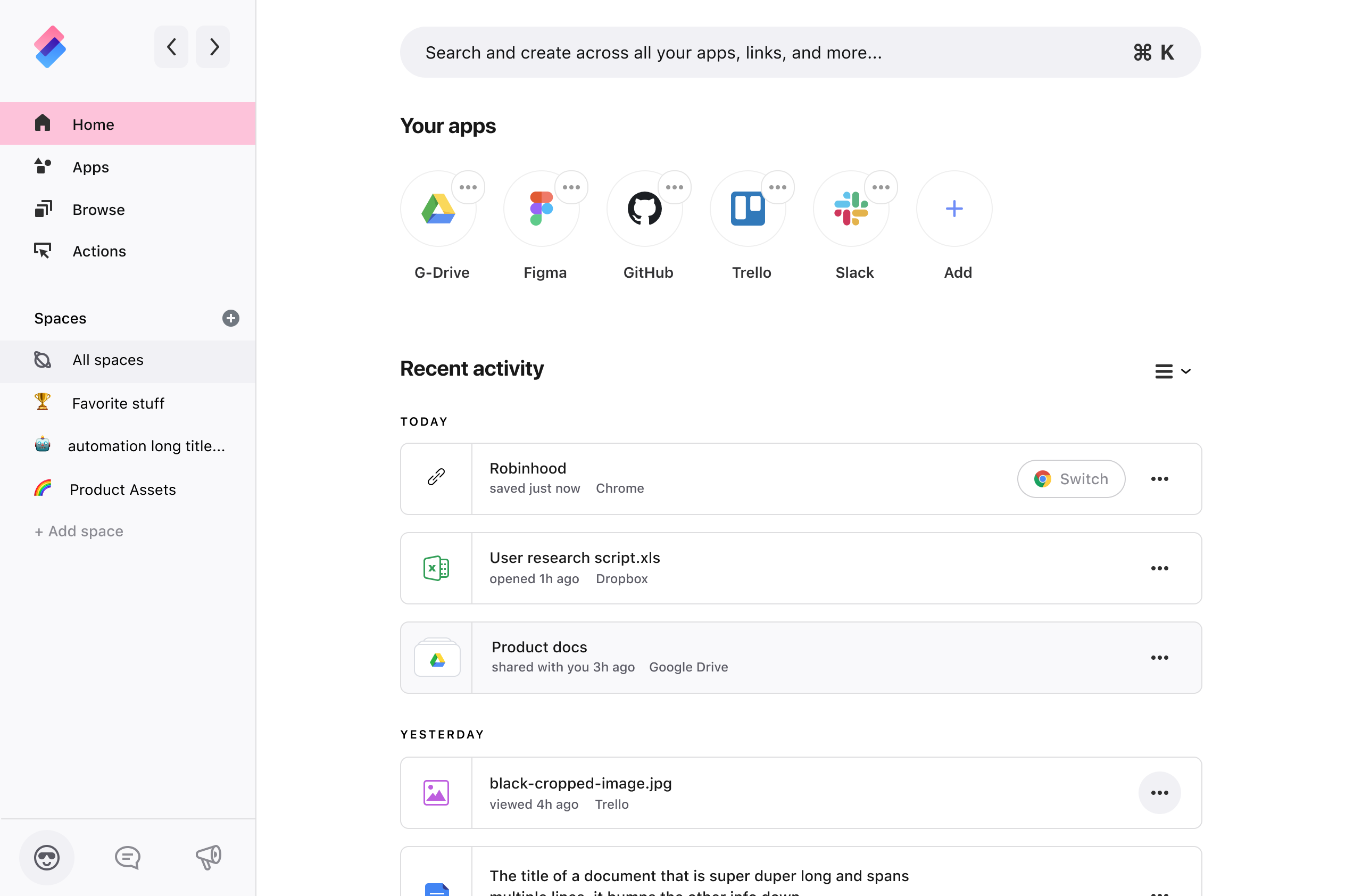This screenshot has width=1362, height=896.
Task: Open the Browse section
Action: pos(98,210)
